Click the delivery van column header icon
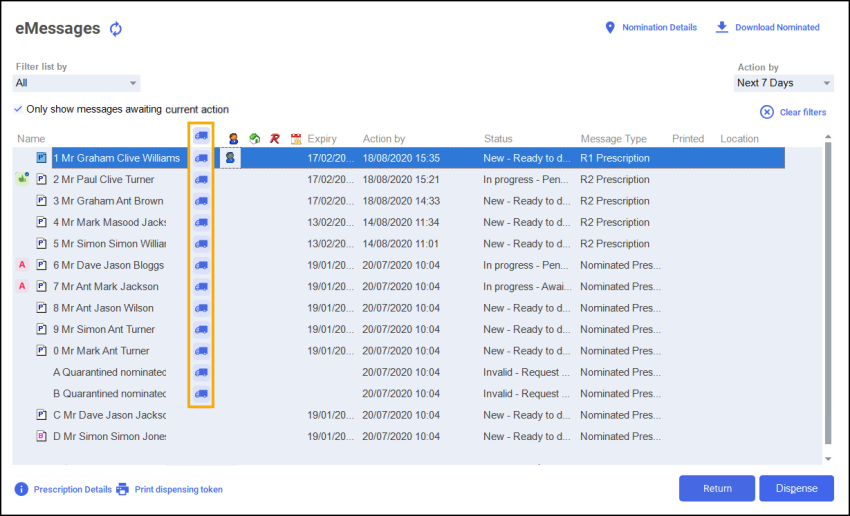The width and height of the screenshot is (850, 516). pyautogui.click(x=201, y=137)
